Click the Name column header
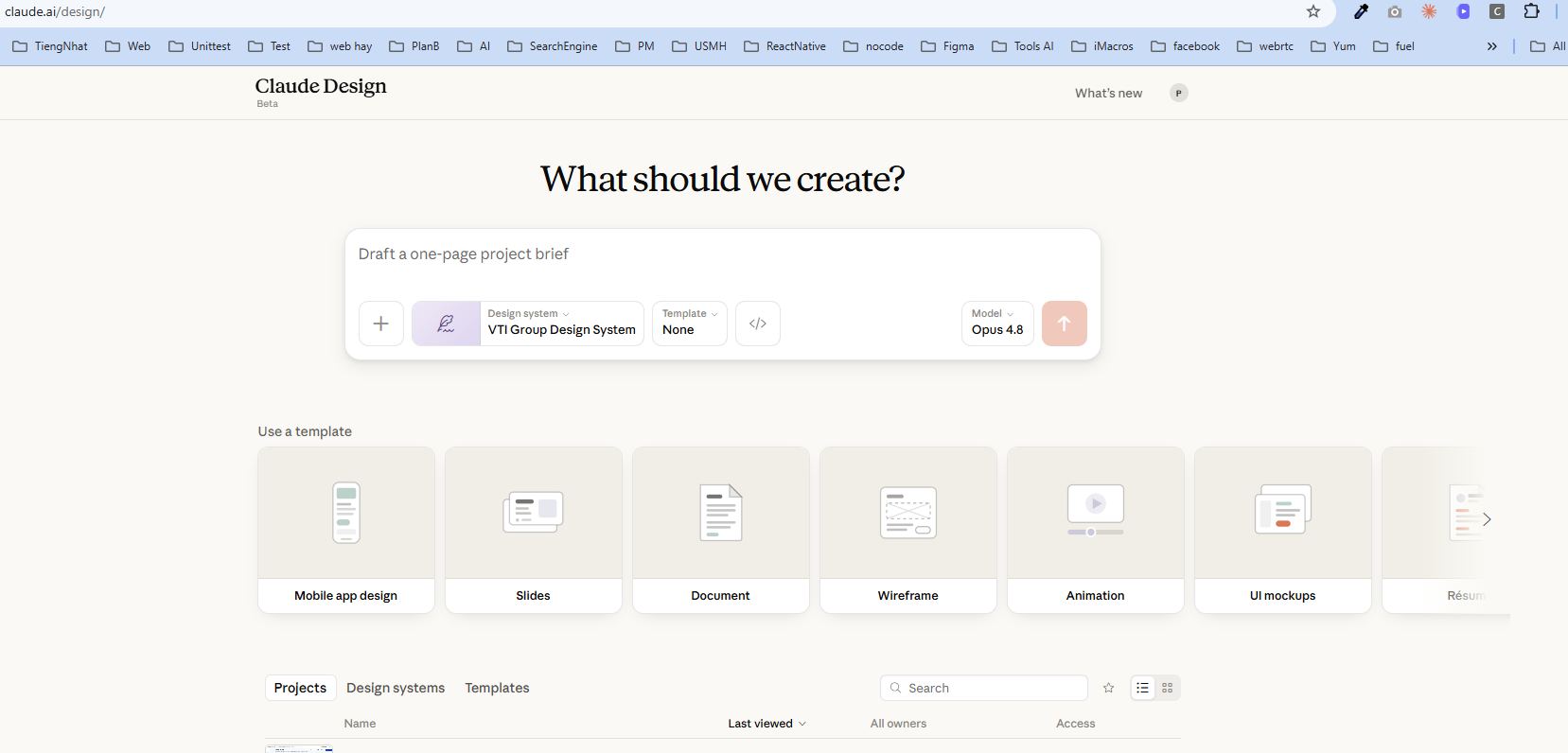The image size is (1568, 753). (x=360, y=724)
